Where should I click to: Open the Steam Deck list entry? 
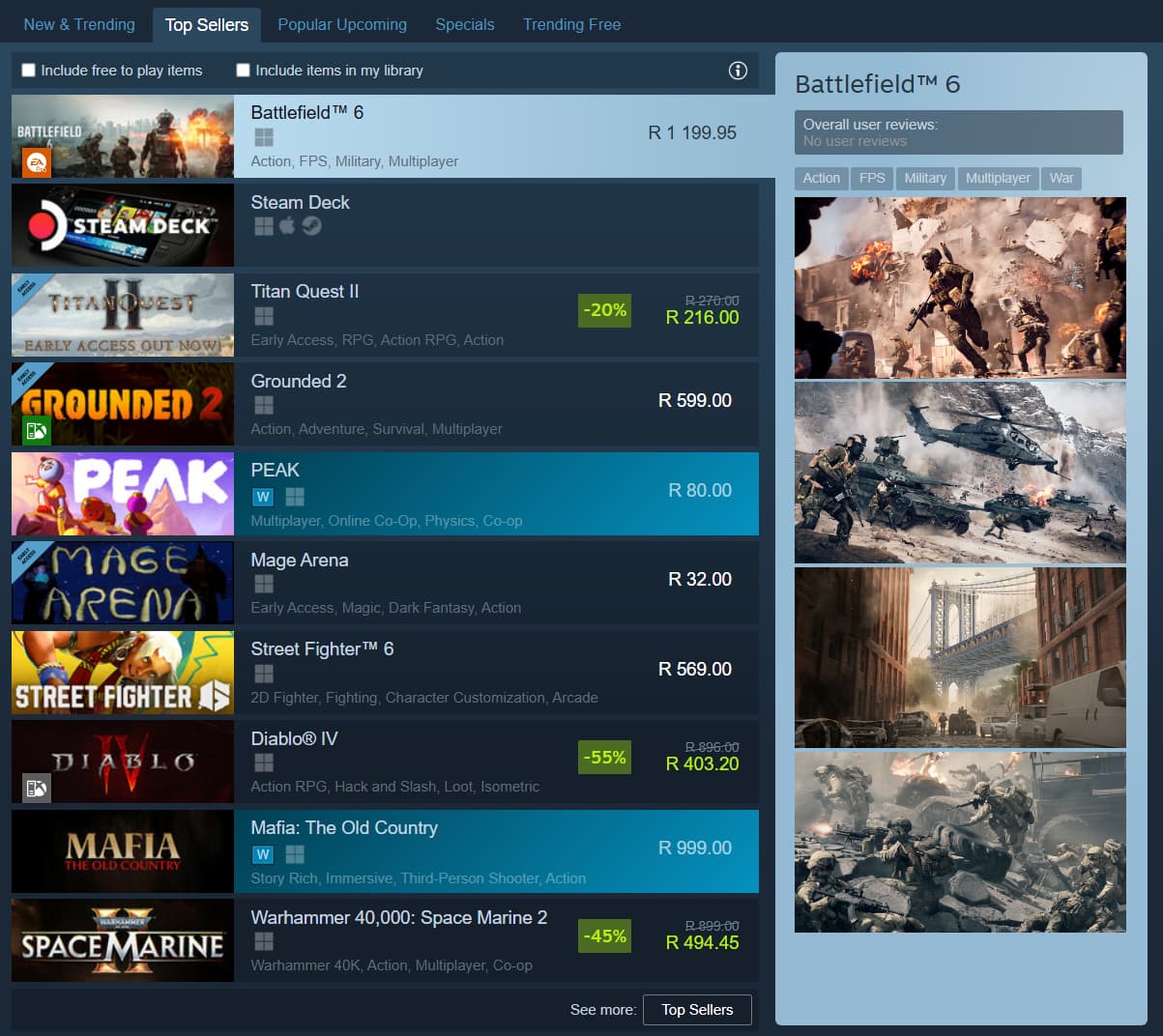point(385,225)
